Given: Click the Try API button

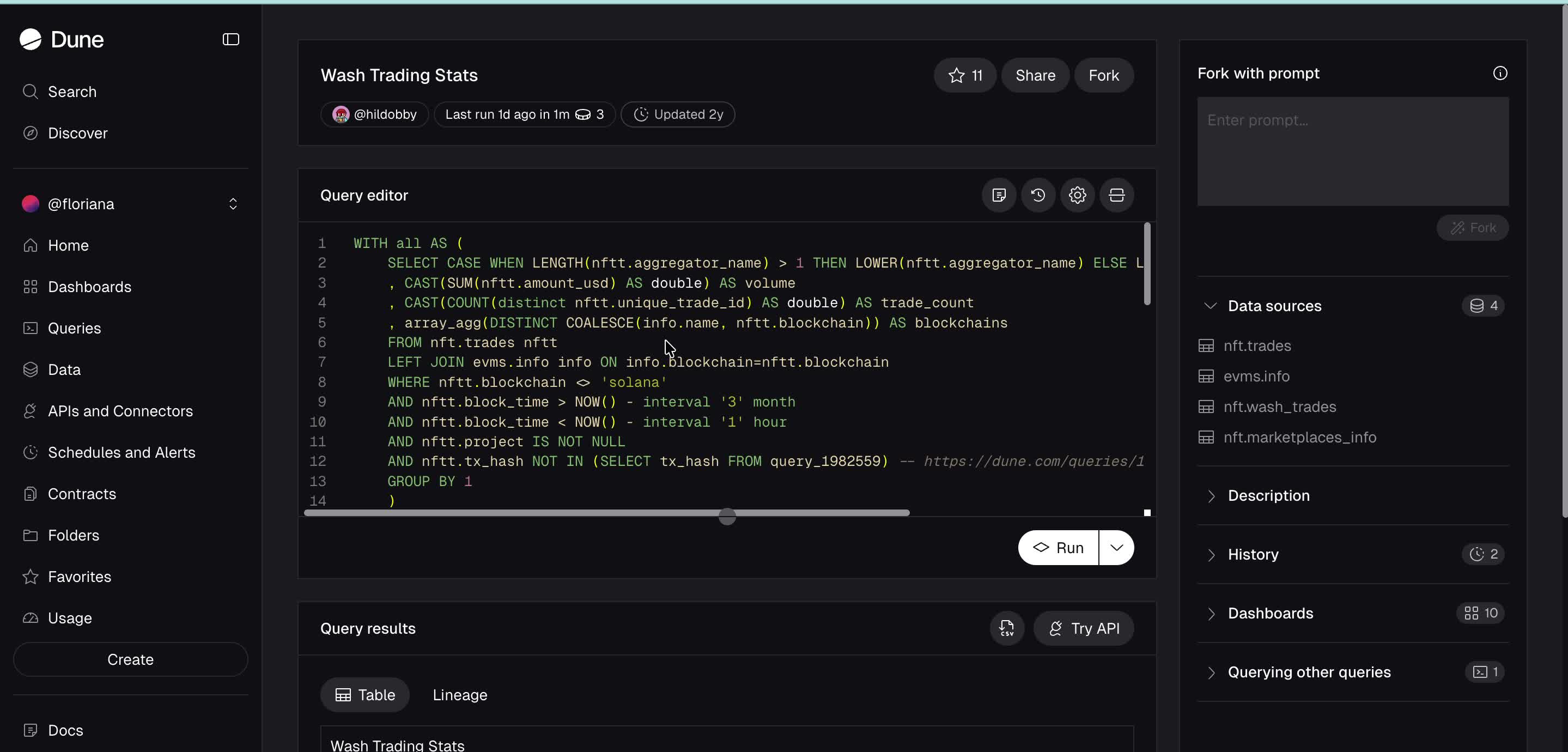Looking at the screenshot, I should (1084, 628).
